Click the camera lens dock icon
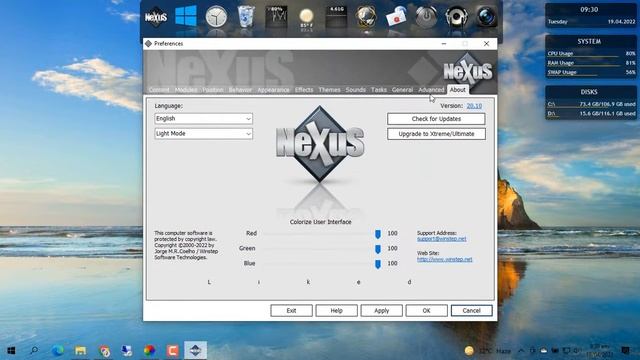 point(487,17)
